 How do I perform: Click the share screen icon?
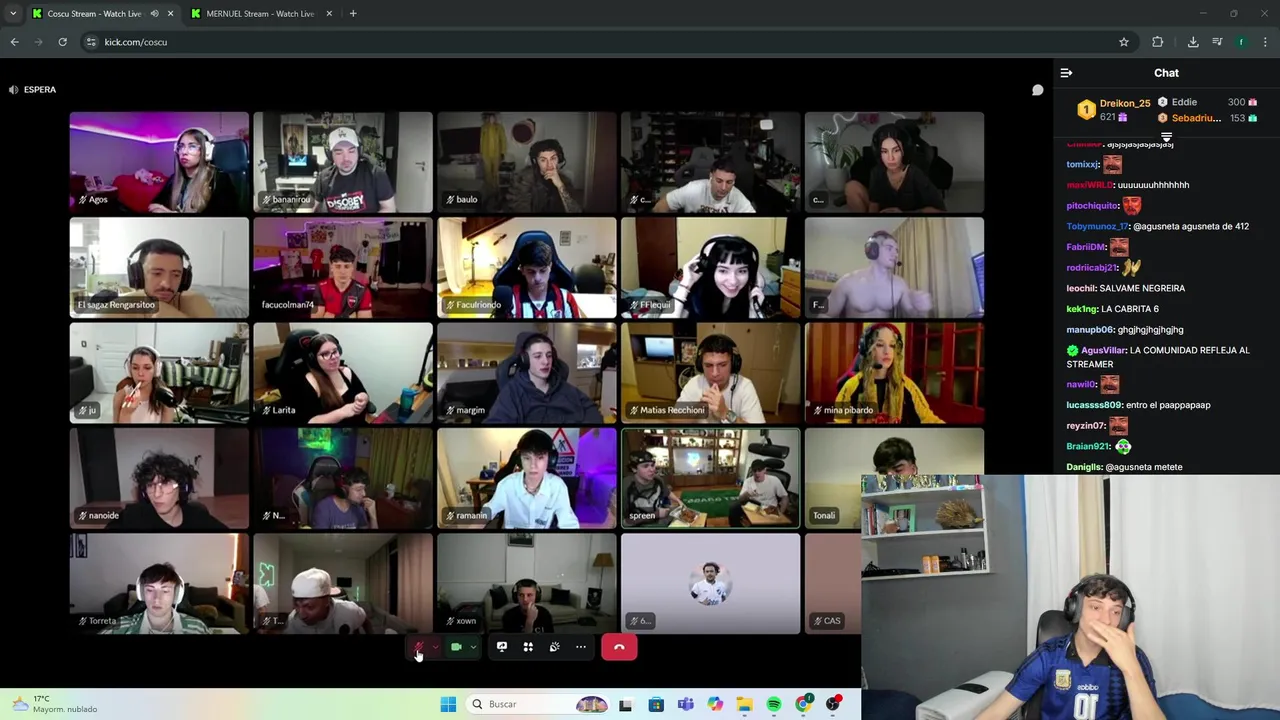click(502, 647)
